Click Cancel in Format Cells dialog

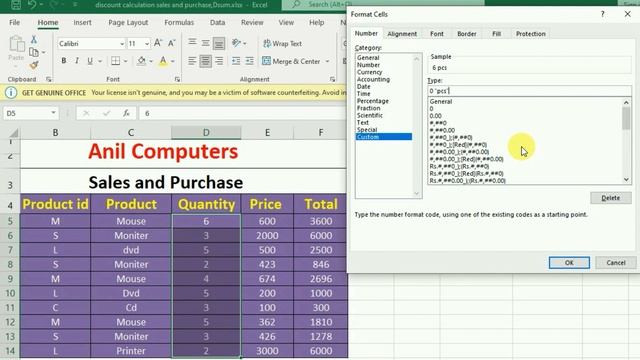[x=616, y=262]
